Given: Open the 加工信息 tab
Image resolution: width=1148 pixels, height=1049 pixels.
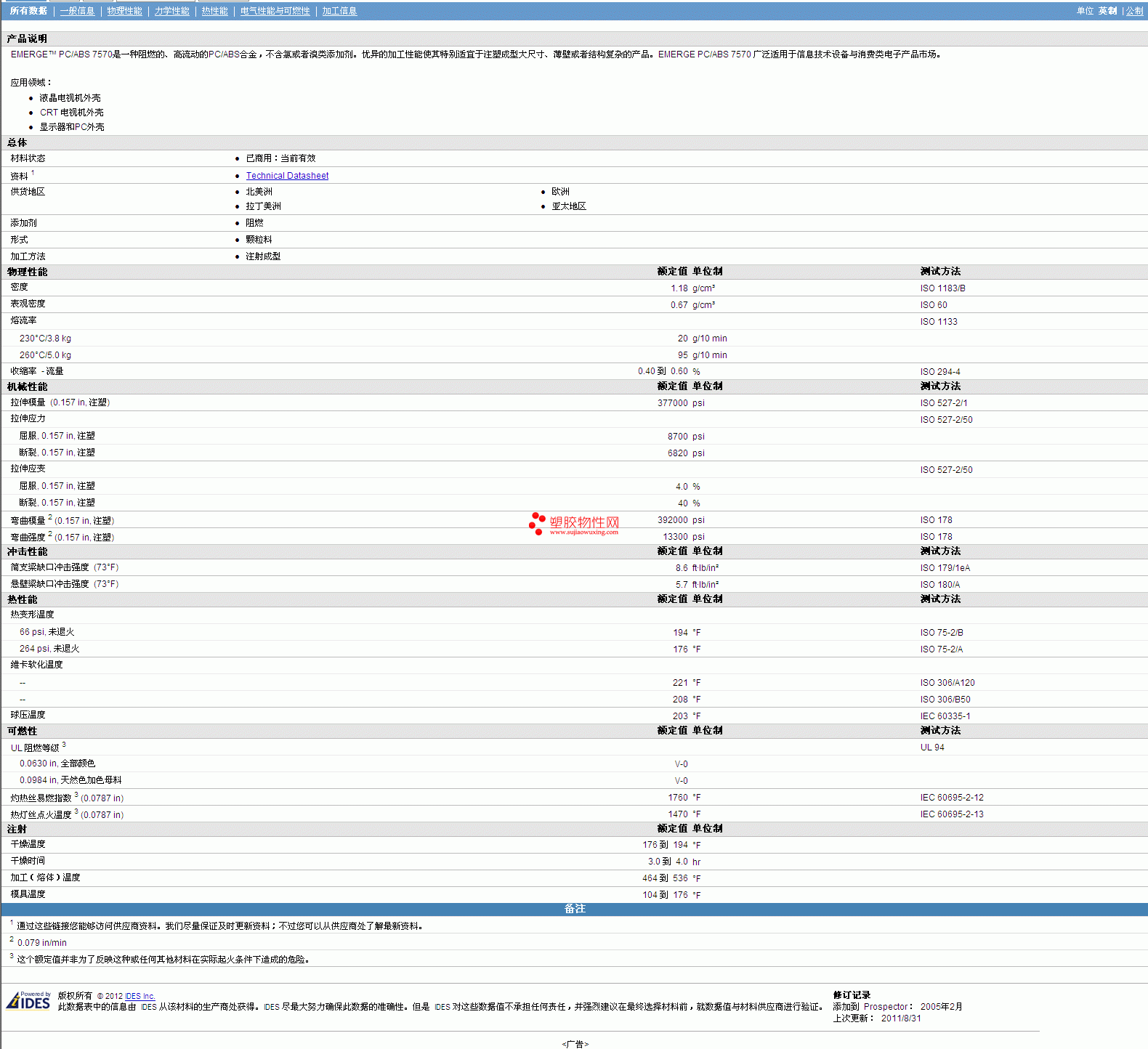Looking at the screenshot, I should pyautogui.click(x=339, y=11).
